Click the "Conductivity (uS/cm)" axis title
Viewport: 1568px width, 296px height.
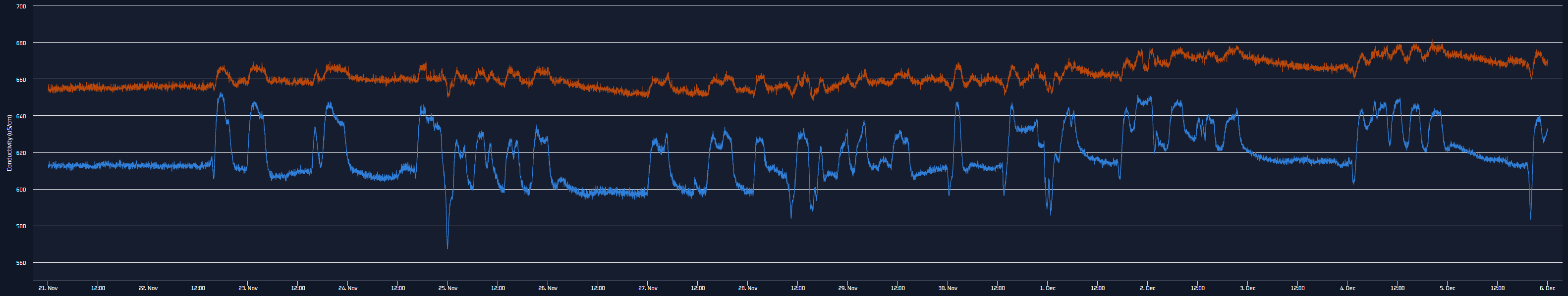click(9, 143)
